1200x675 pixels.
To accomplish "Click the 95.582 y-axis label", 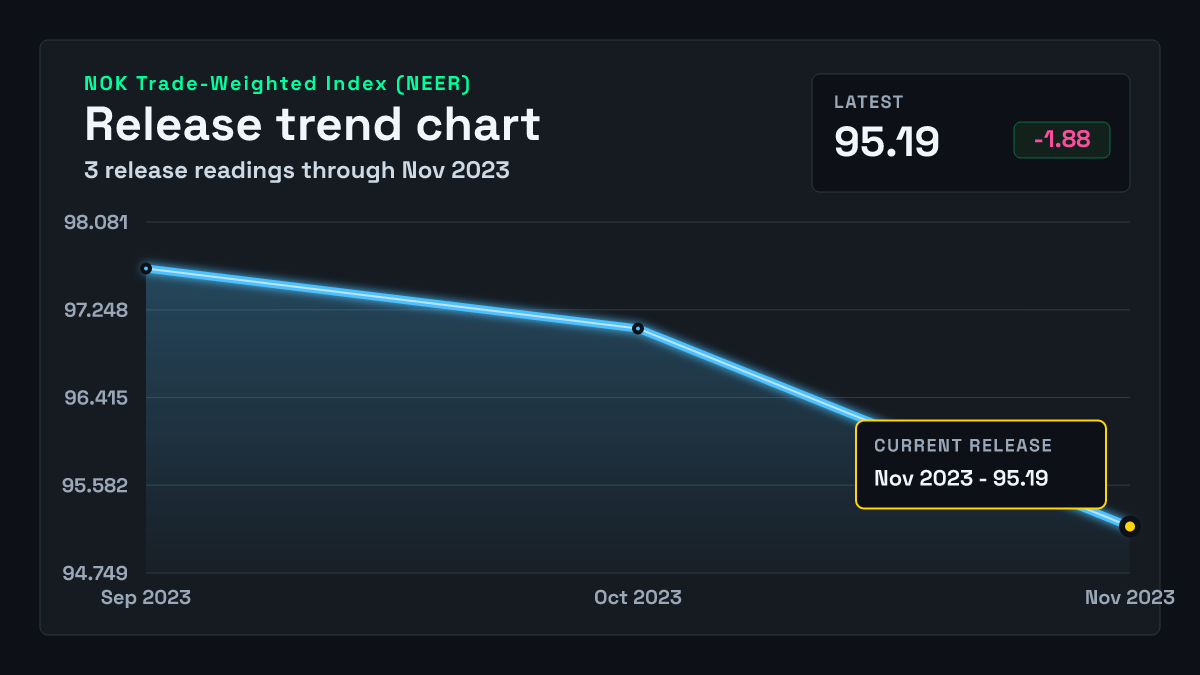I will pos(96,486).
